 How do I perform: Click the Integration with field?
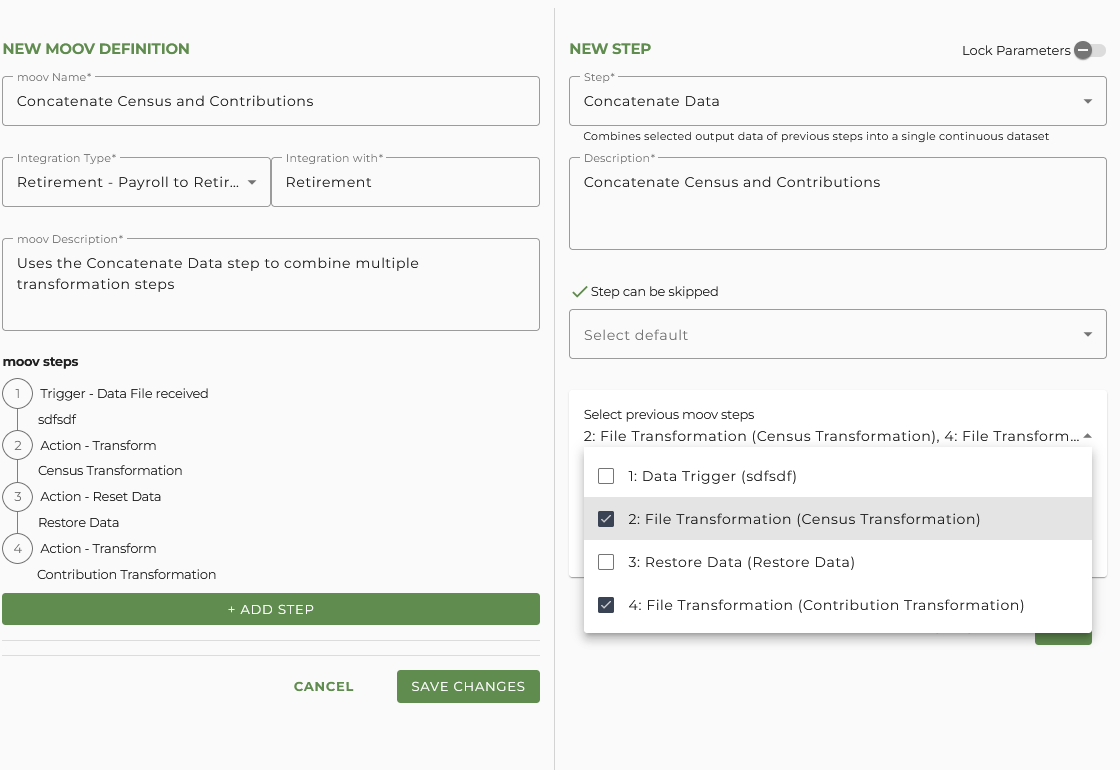click(x=405, y=182)
